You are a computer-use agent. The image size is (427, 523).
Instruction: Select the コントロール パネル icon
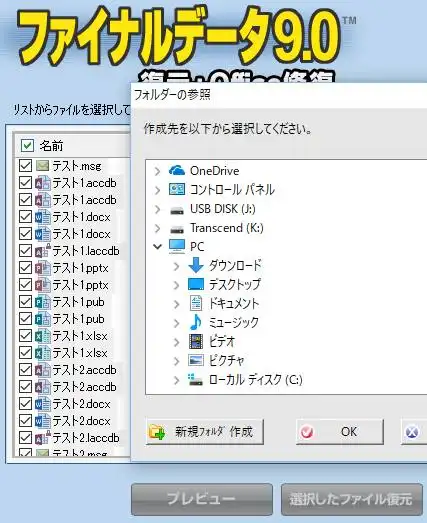[x=177, y=189]
